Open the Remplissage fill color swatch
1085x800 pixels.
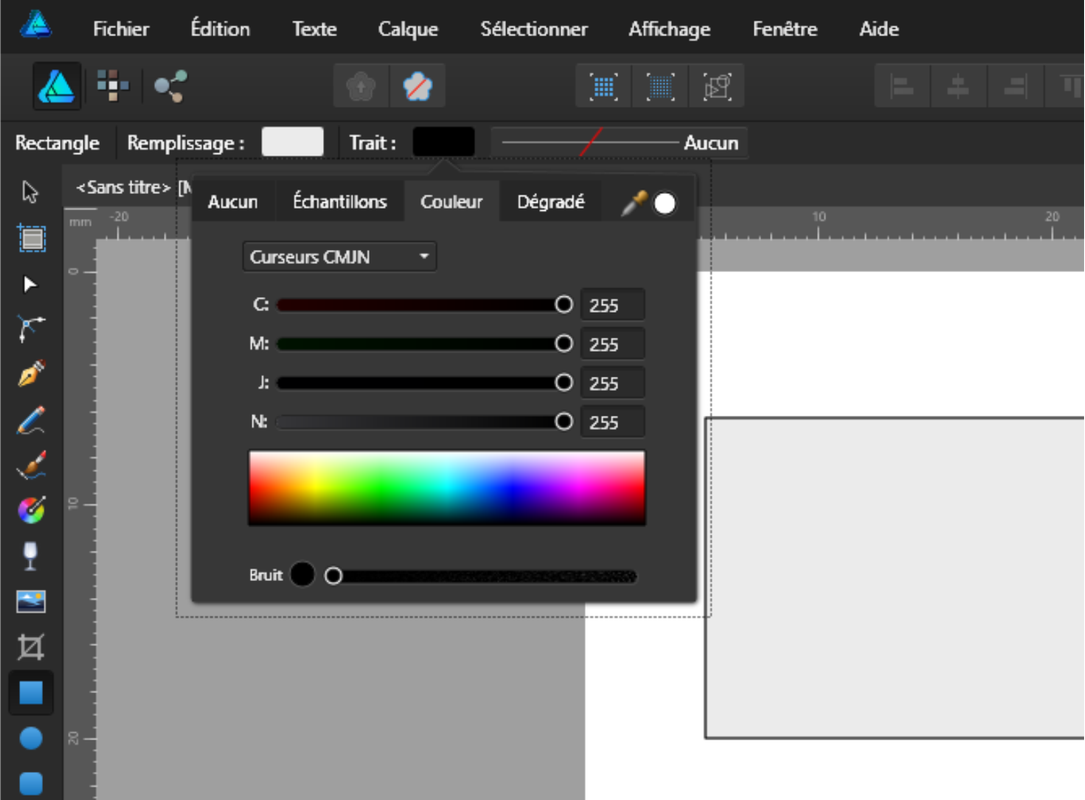[x=292, y=142]
